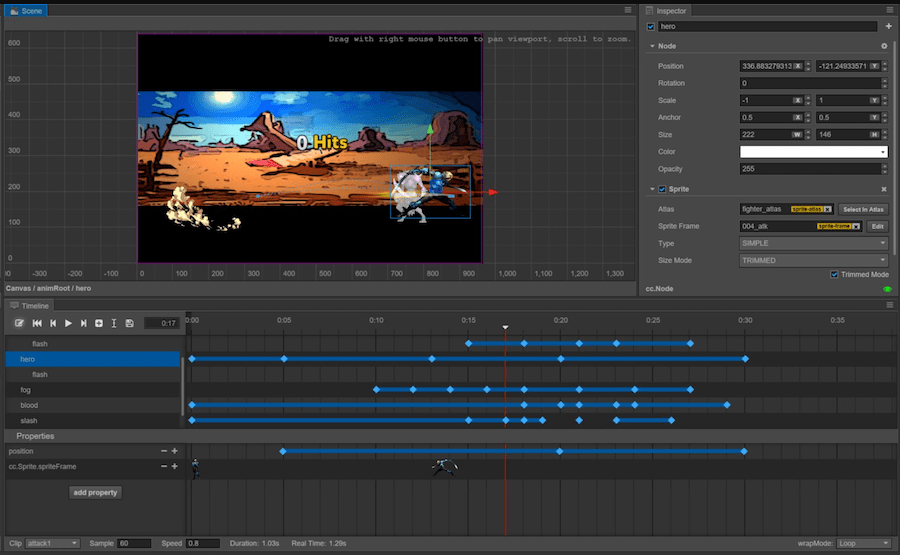Click the Node settings gear icon
900x555 pixels.
[883, 46]
